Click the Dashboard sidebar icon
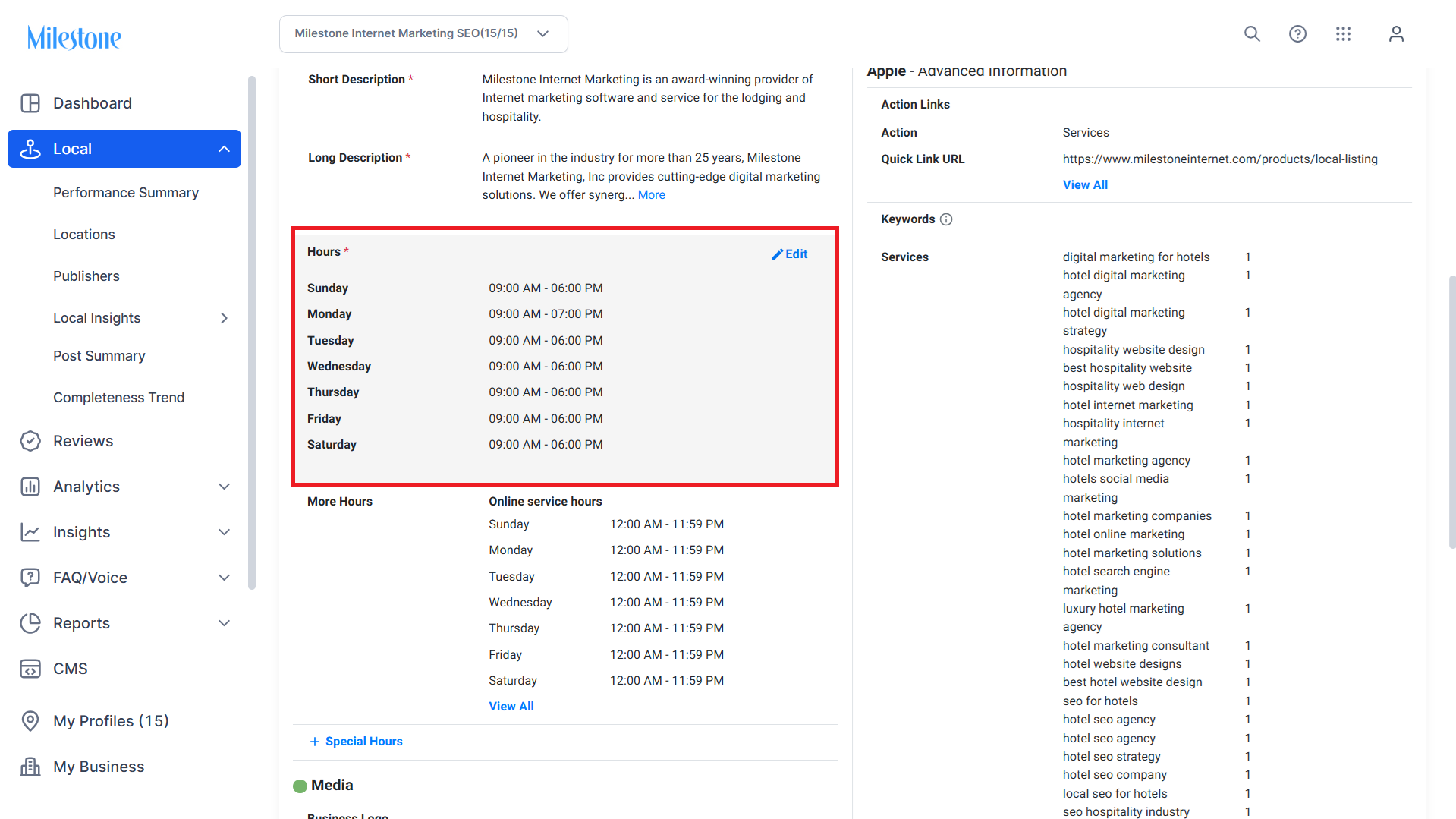Screen dimensions: 1456x819 pyautogui.click(x=30, y=103)
